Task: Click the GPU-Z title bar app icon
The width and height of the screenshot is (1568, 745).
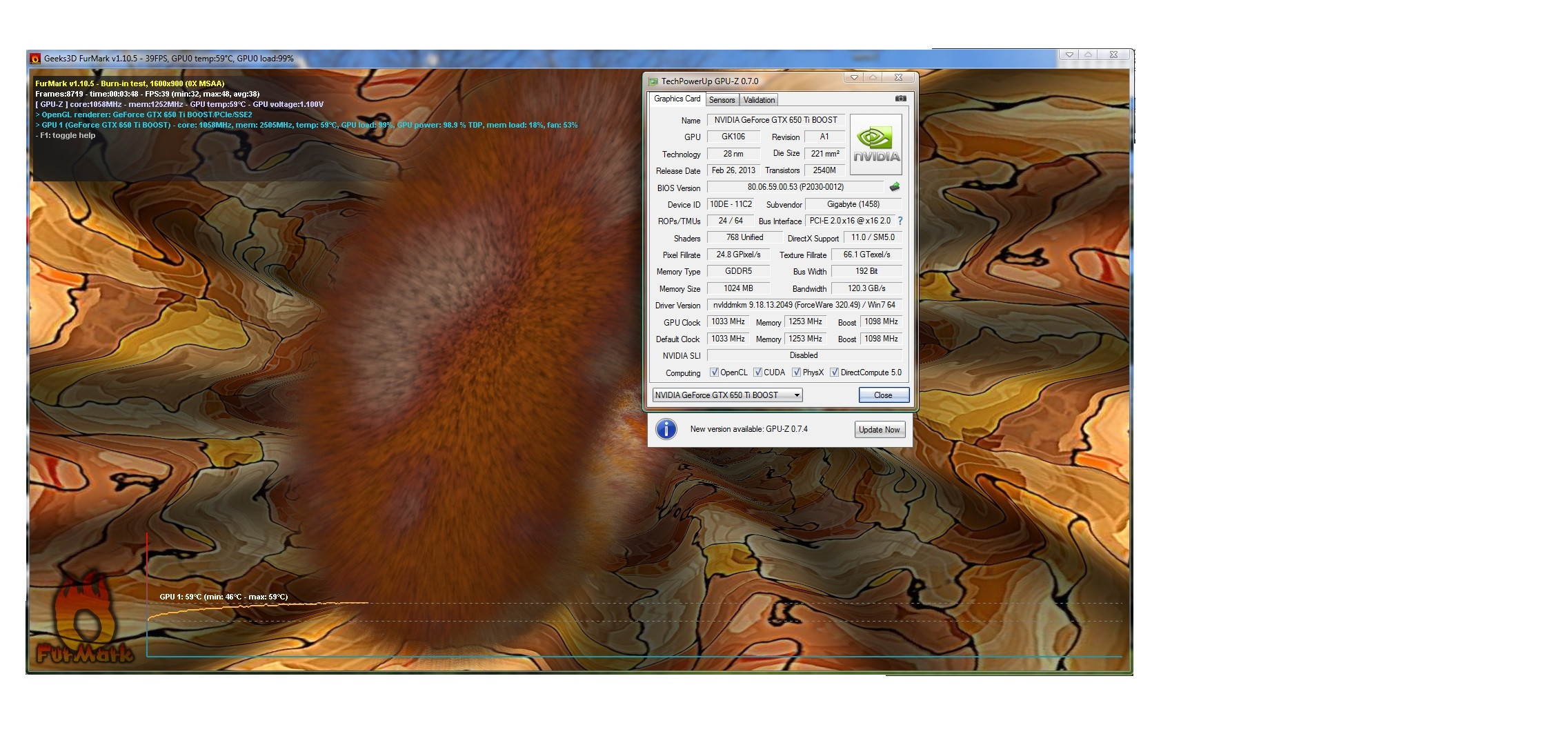Action: [x=653, y=81]
